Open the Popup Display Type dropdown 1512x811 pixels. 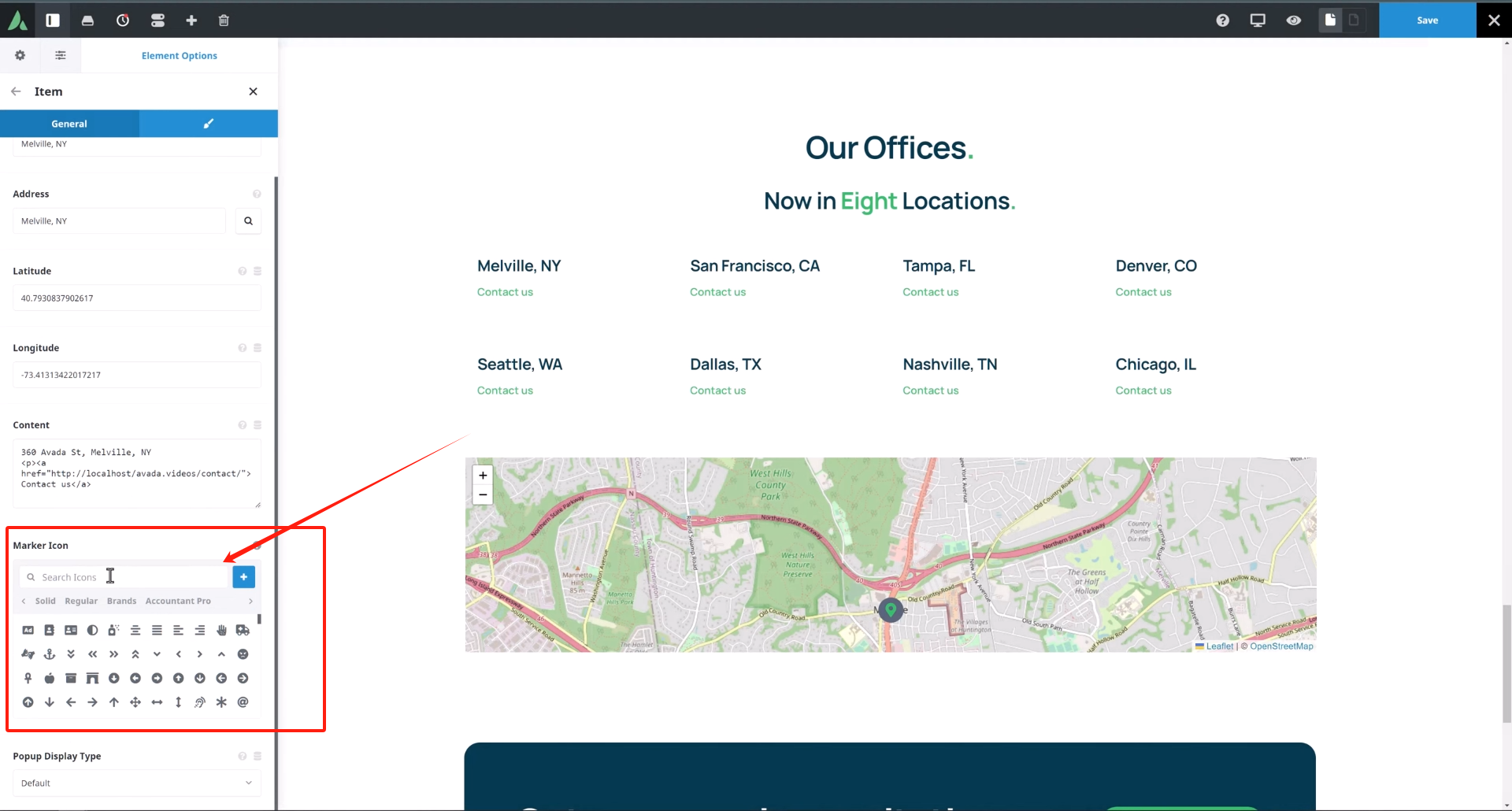tap(136, 783)
